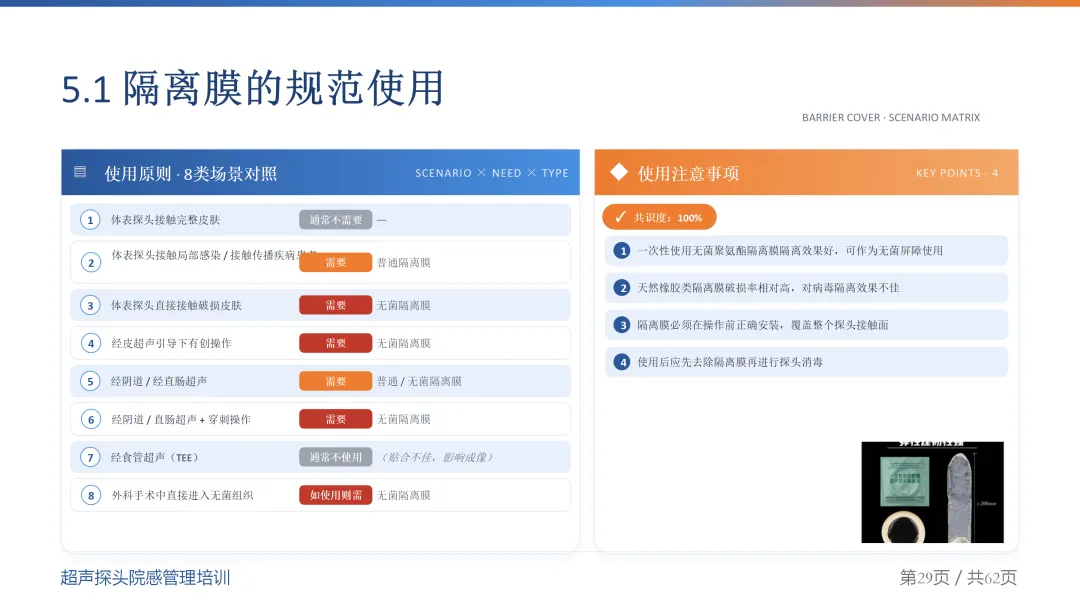
Task: Select circled number 6 for 穿刺操作 row
Action: [90, 419]
